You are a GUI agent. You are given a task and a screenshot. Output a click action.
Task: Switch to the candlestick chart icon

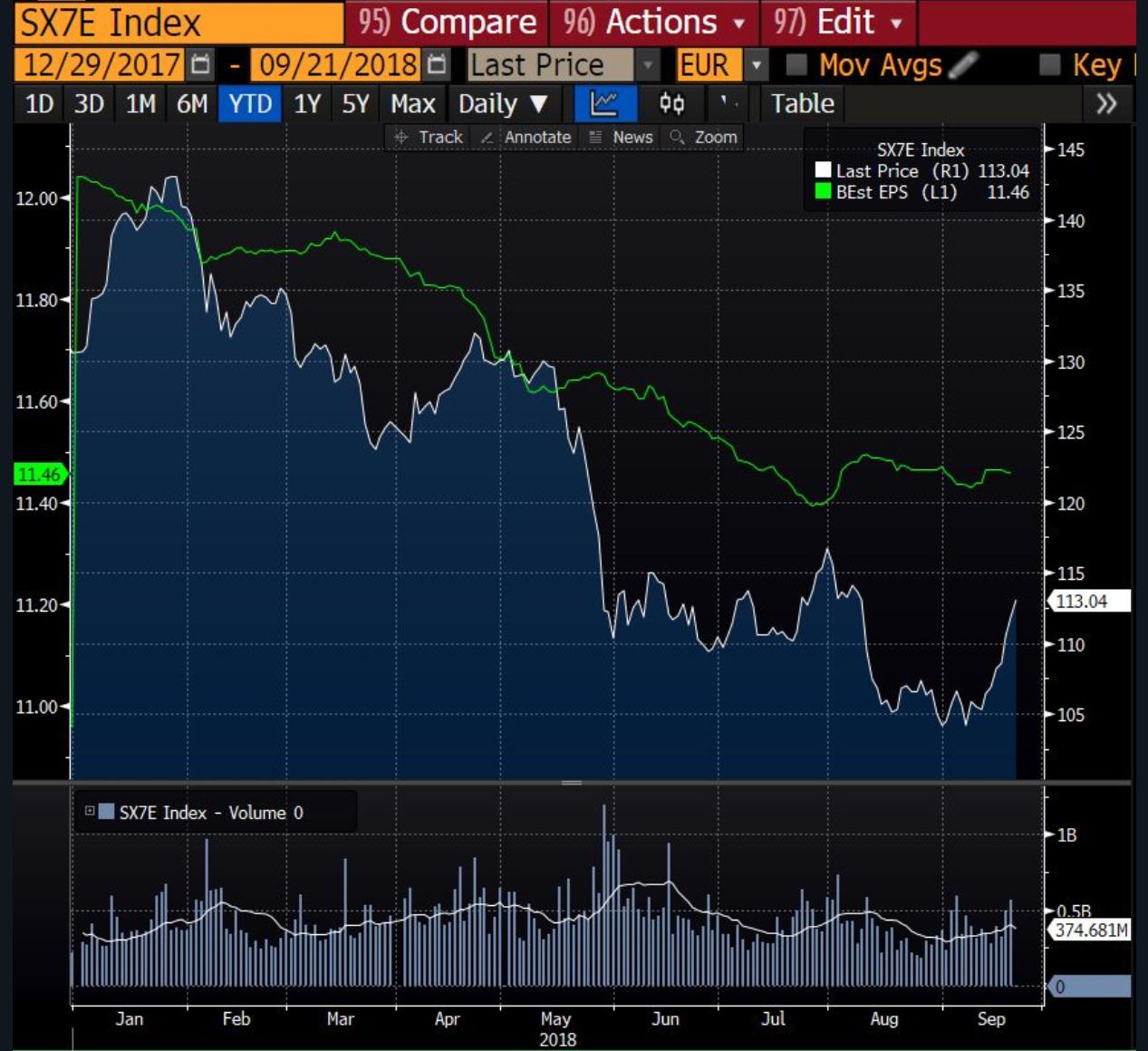point(671,104)
